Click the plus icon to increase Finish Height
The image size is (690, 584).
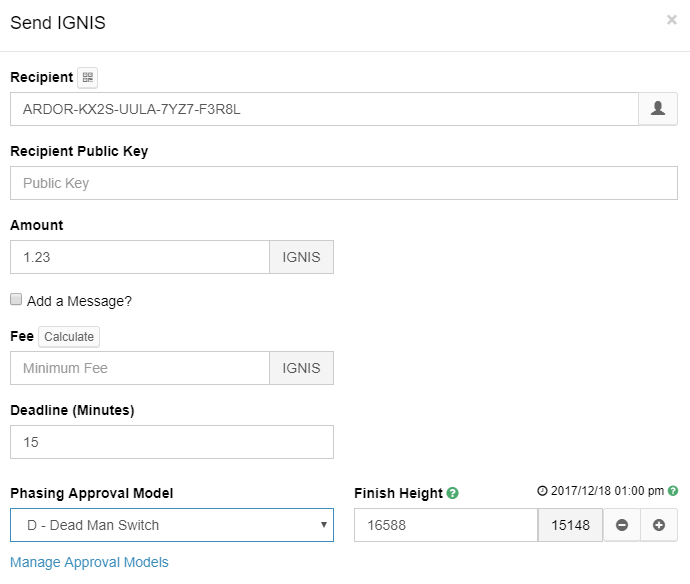(x=659, y=525)
